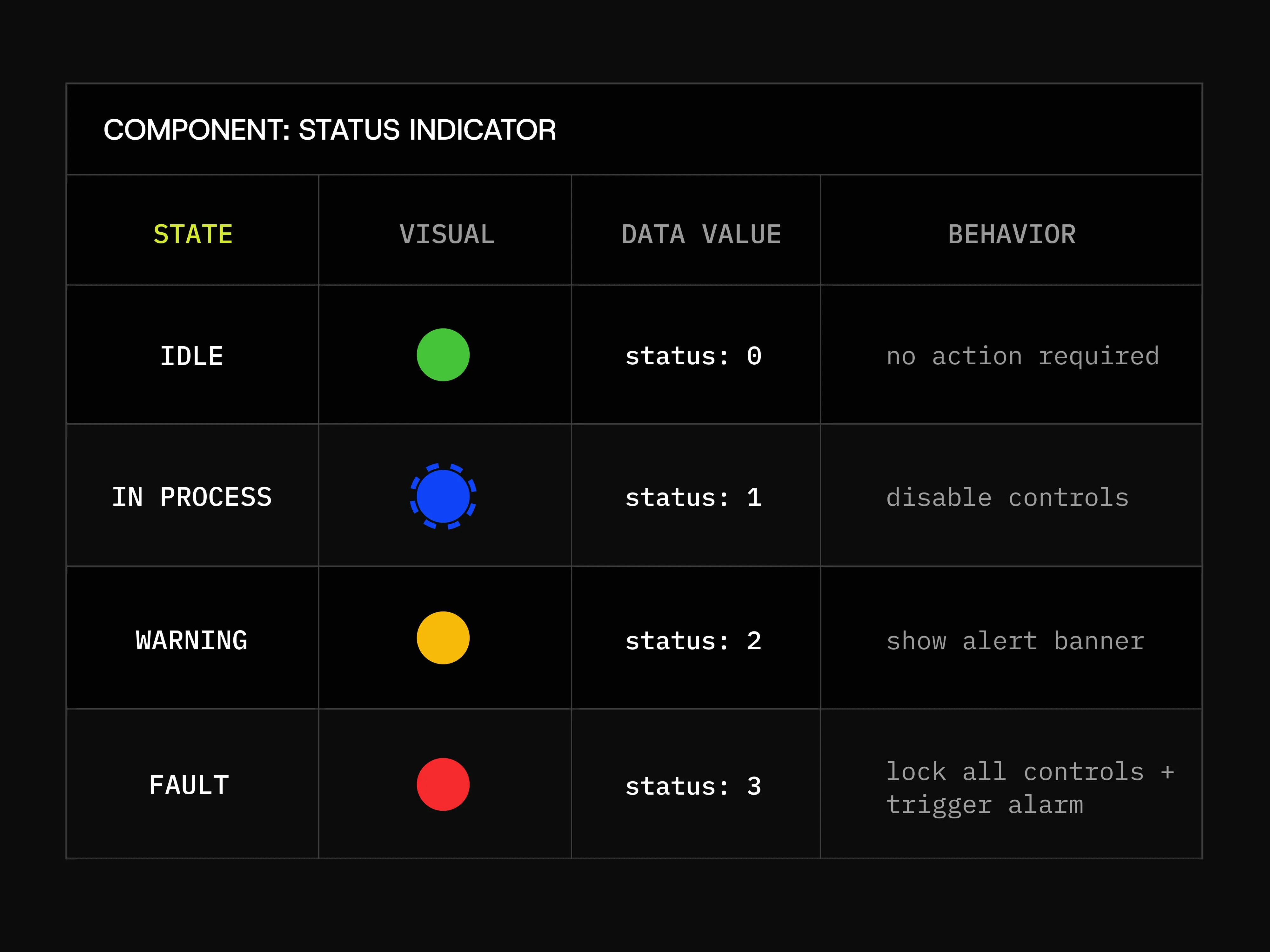The image size is (1270, 952).
Task: Select the DATA VALUE column header
Action: [x=701, y=234]
